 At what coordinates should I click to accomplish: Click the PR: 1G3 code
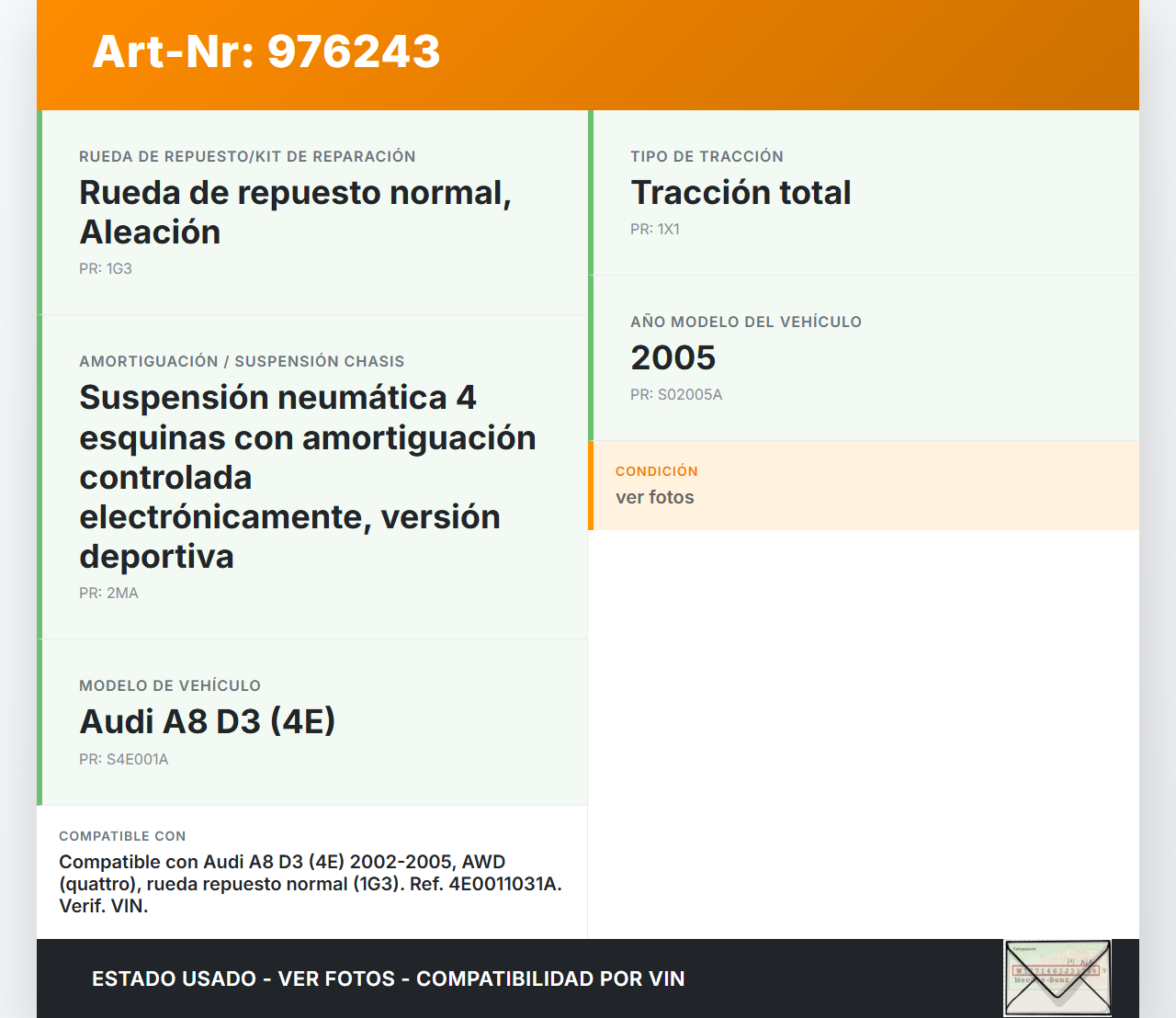(106, 268)
